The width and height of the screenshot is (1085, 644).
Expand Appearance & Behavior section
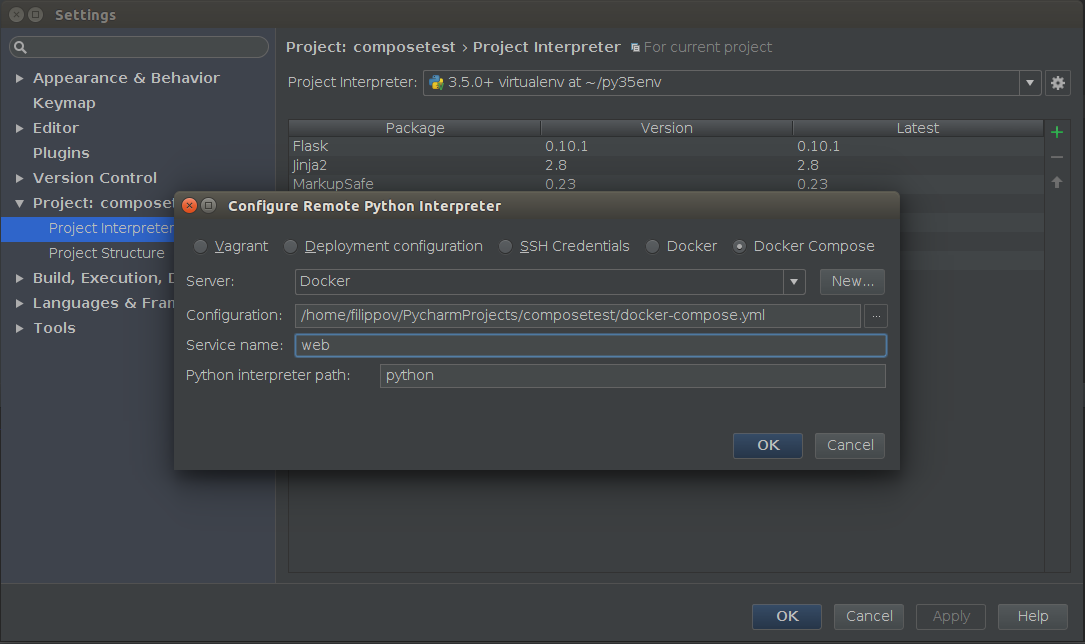point(19,78)
